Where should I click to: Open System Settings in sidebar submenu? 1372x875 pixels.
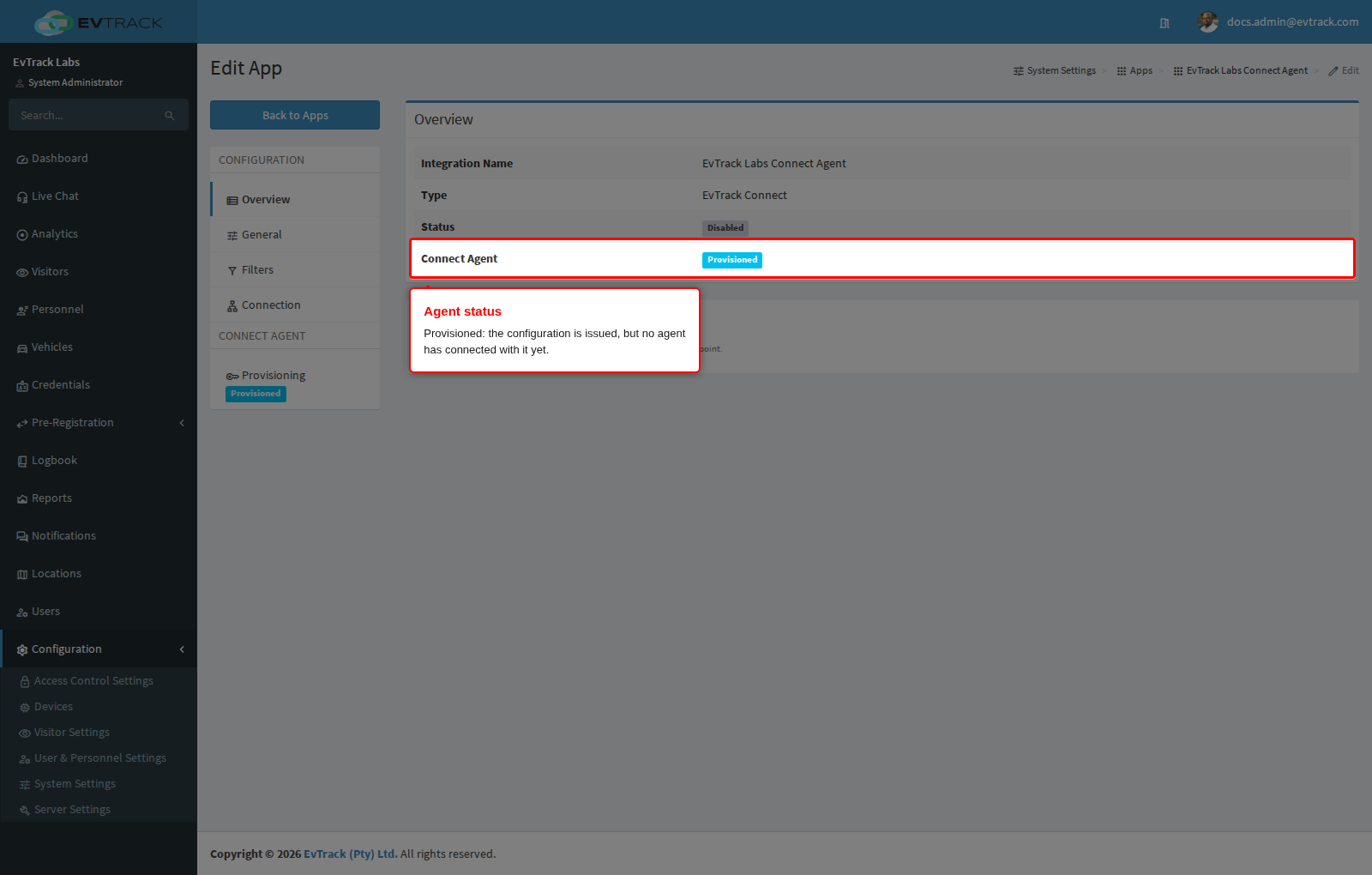tap(99, 784)
